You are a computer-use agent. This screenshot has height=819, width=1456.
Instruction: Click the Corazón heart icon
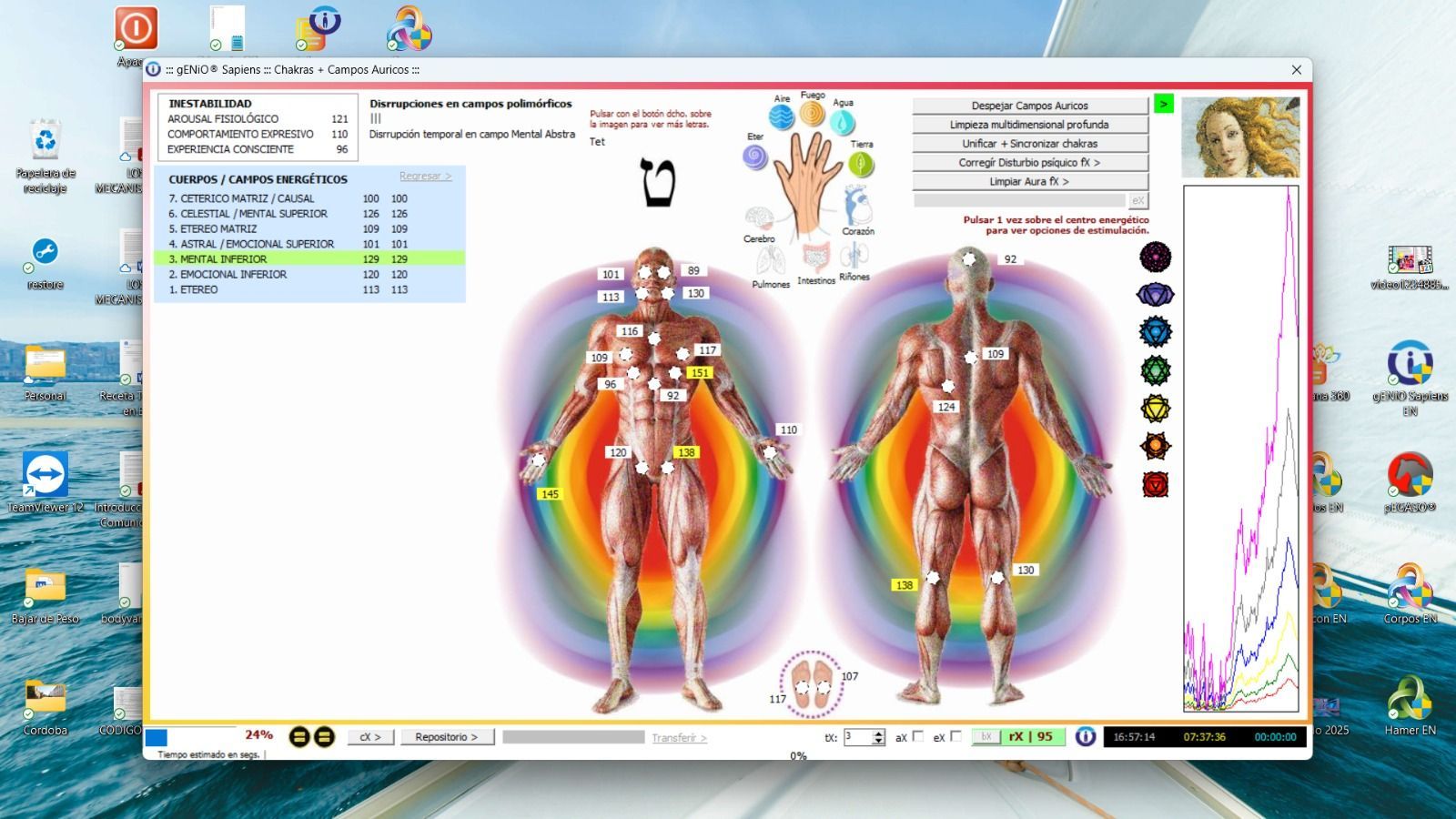click(857, 206)
